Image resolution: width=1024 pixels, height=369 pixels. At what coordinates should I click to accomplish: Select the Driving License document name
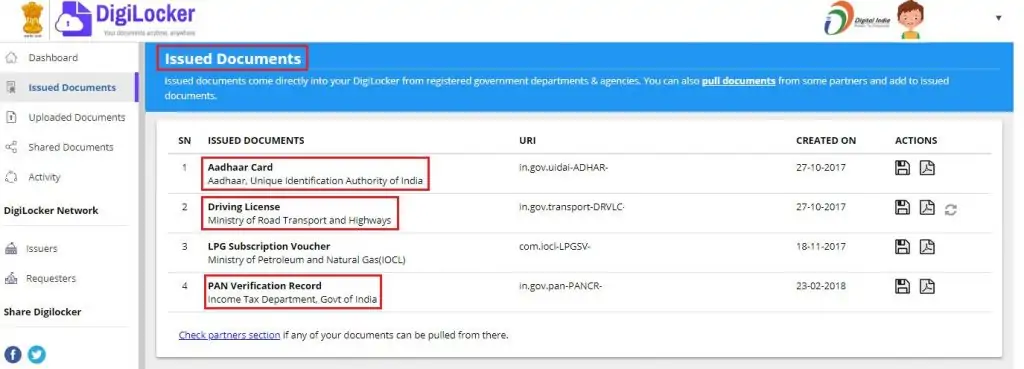click(244, 207)
